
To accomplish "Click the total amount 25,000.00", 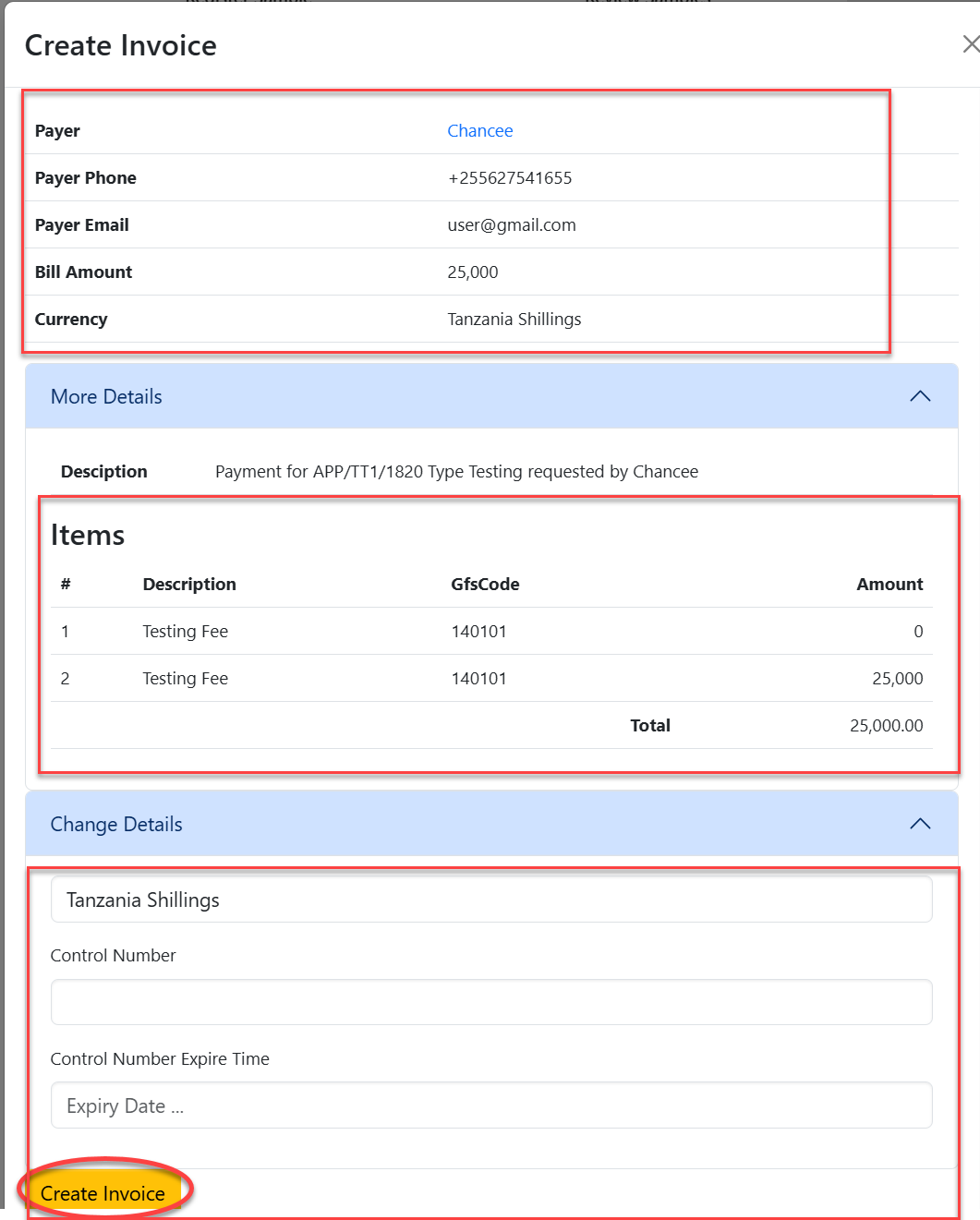I will [886, 726].
